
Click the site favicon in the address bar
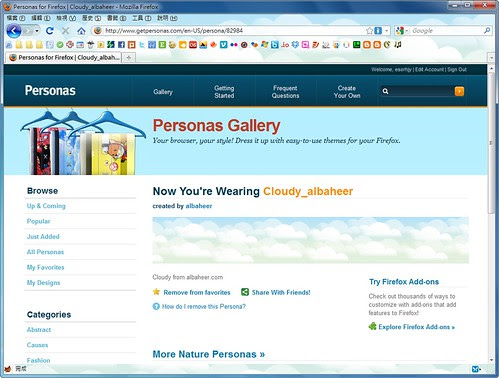coord(98,31)
